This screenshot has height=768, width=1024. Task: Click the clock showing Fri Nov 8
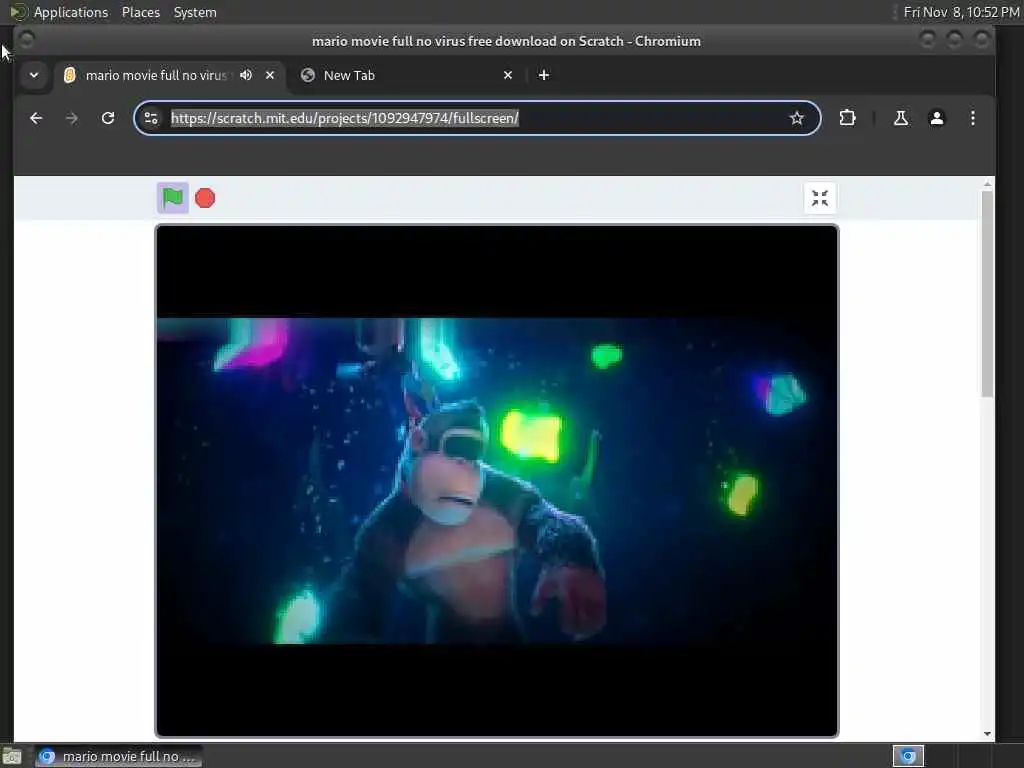click(961, 12)
